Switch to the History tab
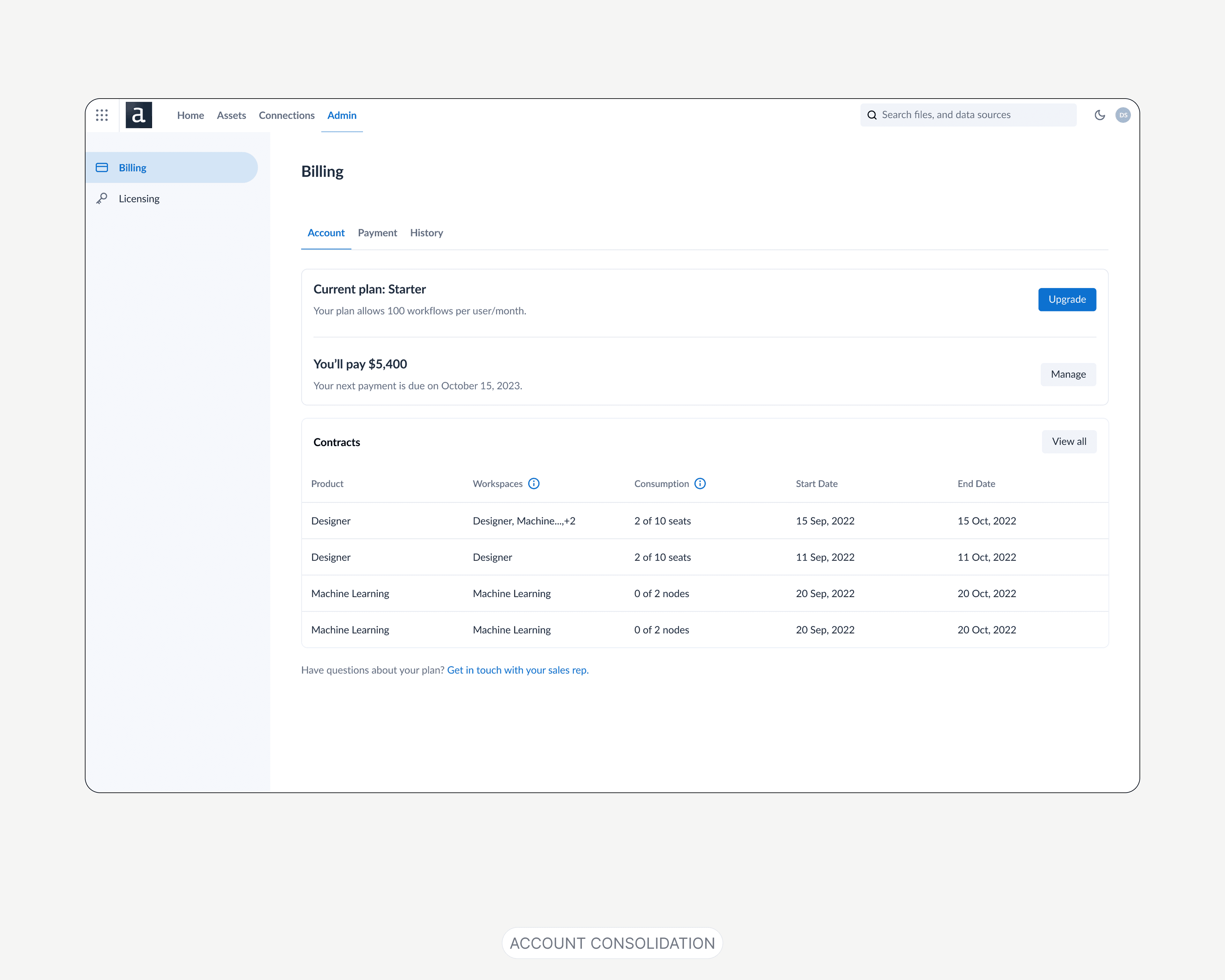The image size is (1225, 980). pos(426,233)
